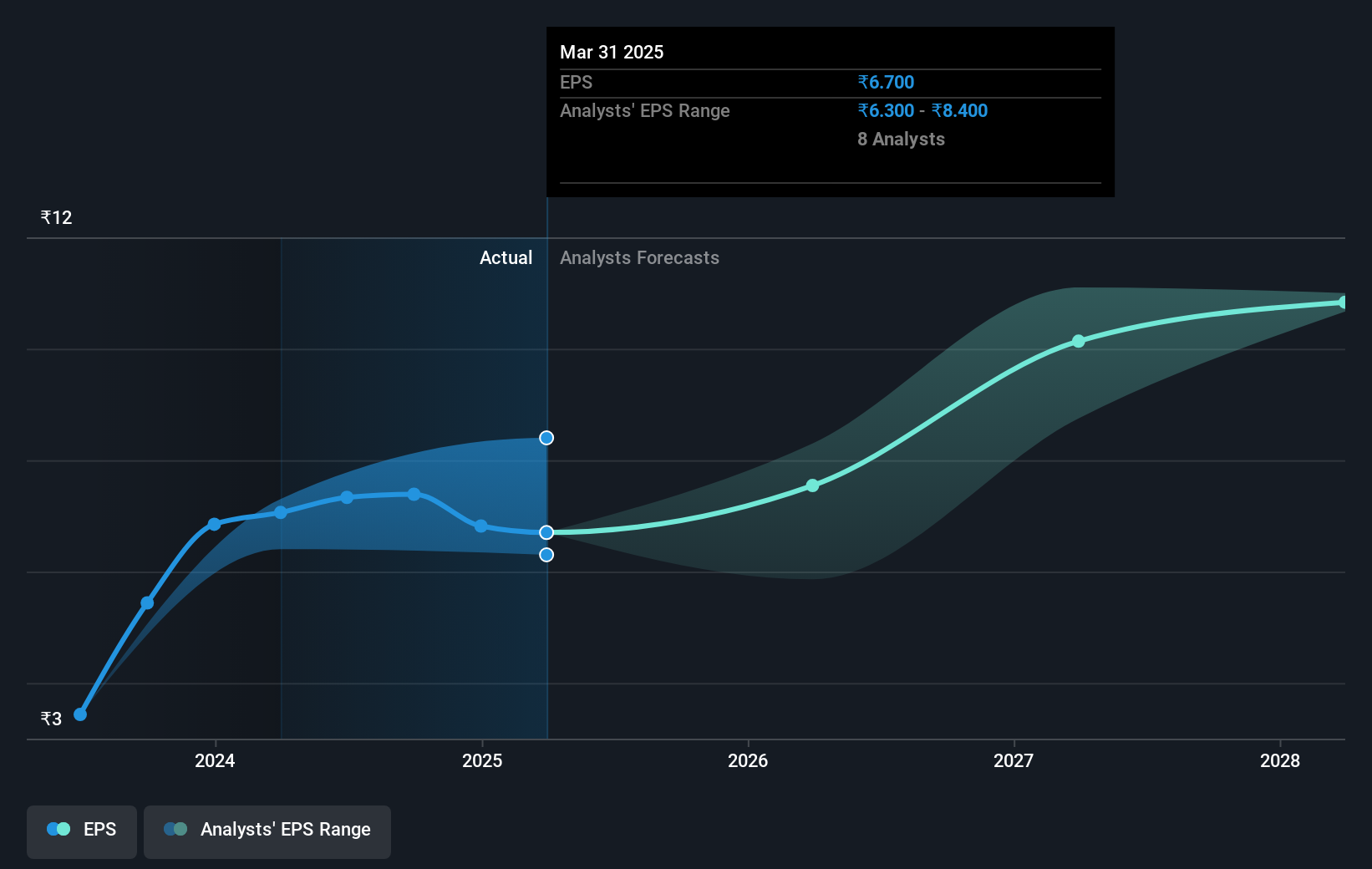Viewport: 1372px width, 869px height.
Task: Toggle the EPS legend button
Action: tap(82, 831)
